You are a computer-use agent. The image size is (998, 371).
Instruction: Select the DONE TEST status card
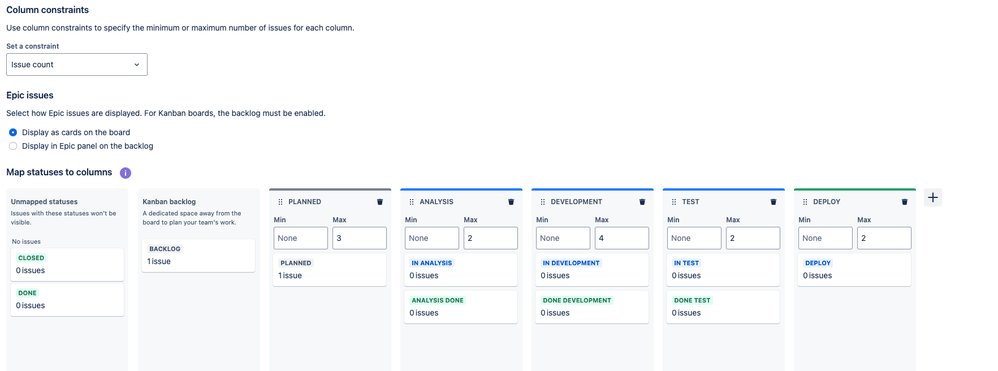coord(723,307)
